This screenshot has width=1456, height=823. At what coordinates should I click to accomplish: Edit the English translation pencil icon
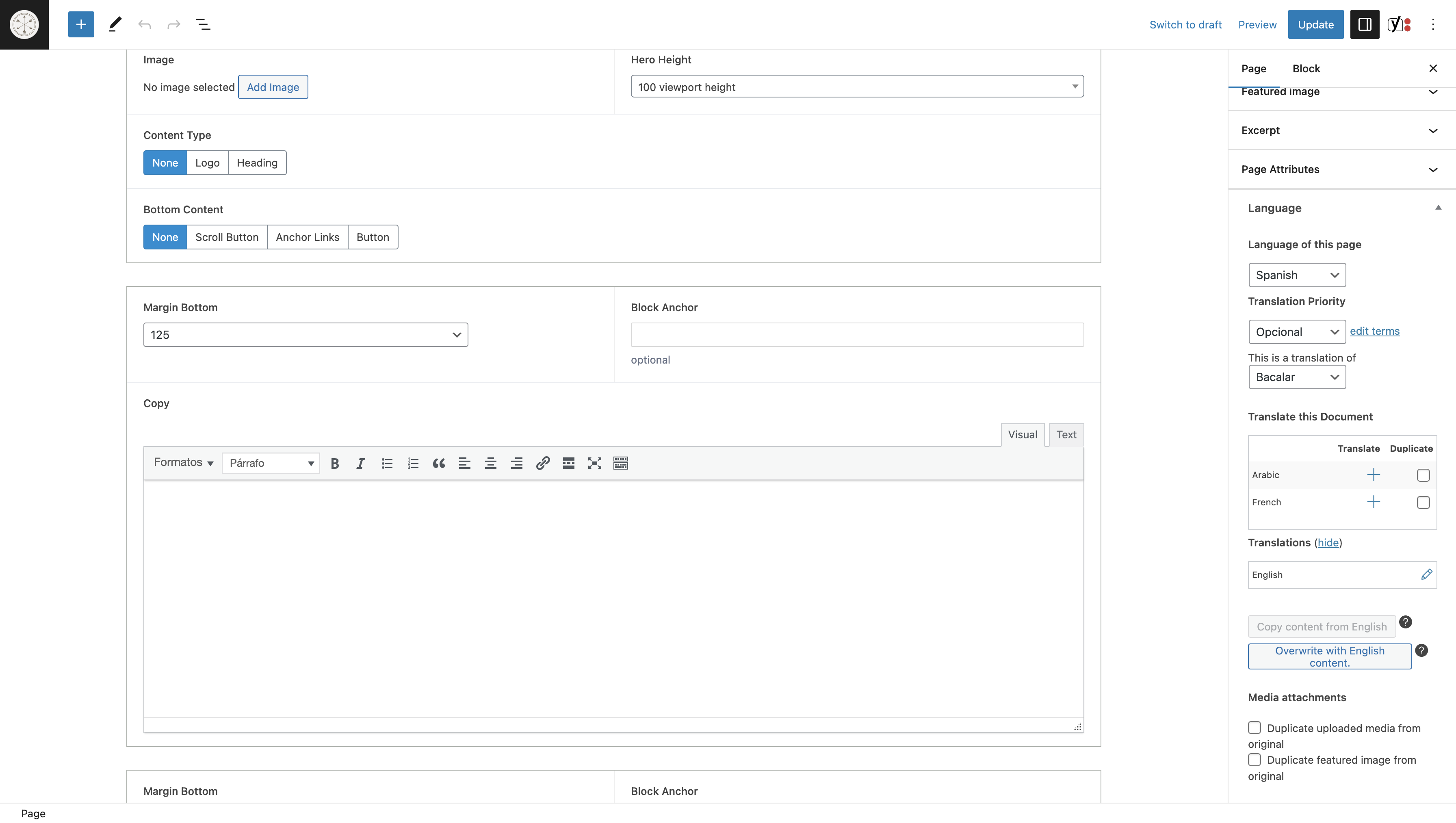tap(1427, 574)
